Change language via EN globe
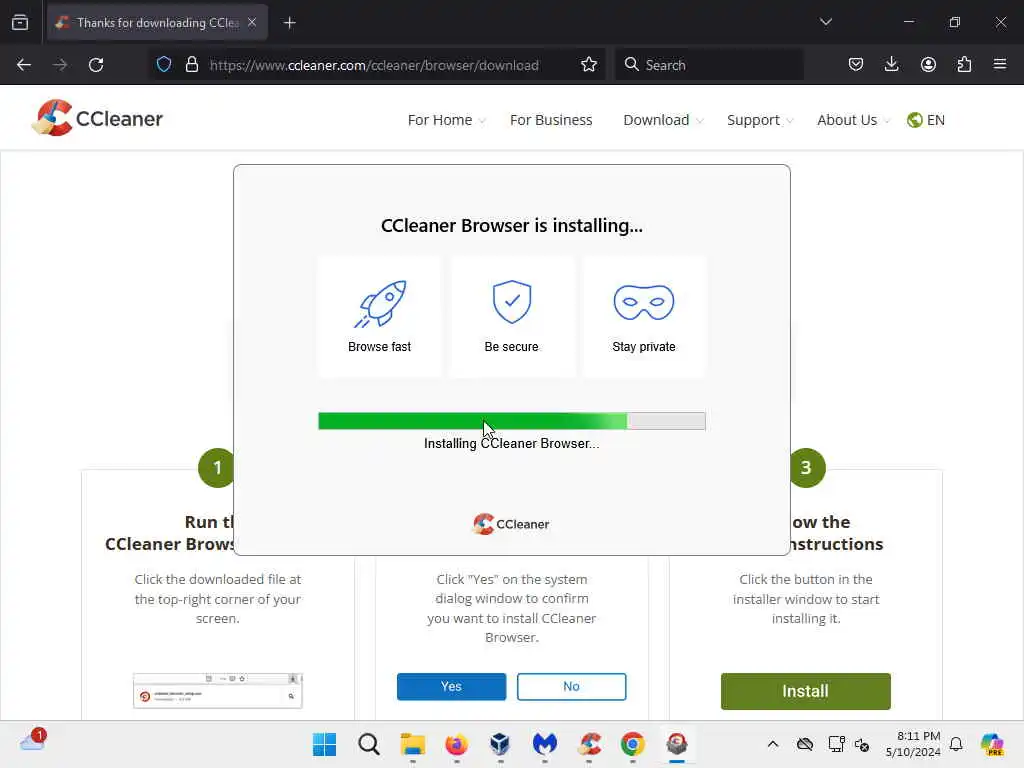Screen dimensions: 1024x768 coord(926,120)
